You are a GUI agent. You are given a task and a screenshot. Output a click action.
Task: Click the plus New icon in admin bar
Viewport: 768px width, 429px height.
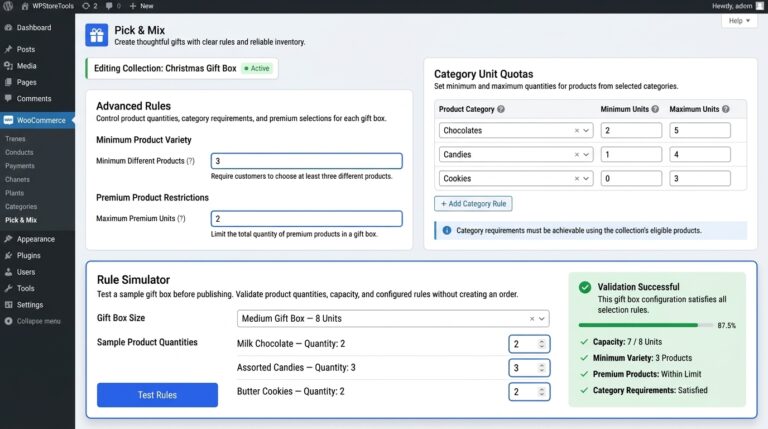pyautogui.click(x=133, y=6)
